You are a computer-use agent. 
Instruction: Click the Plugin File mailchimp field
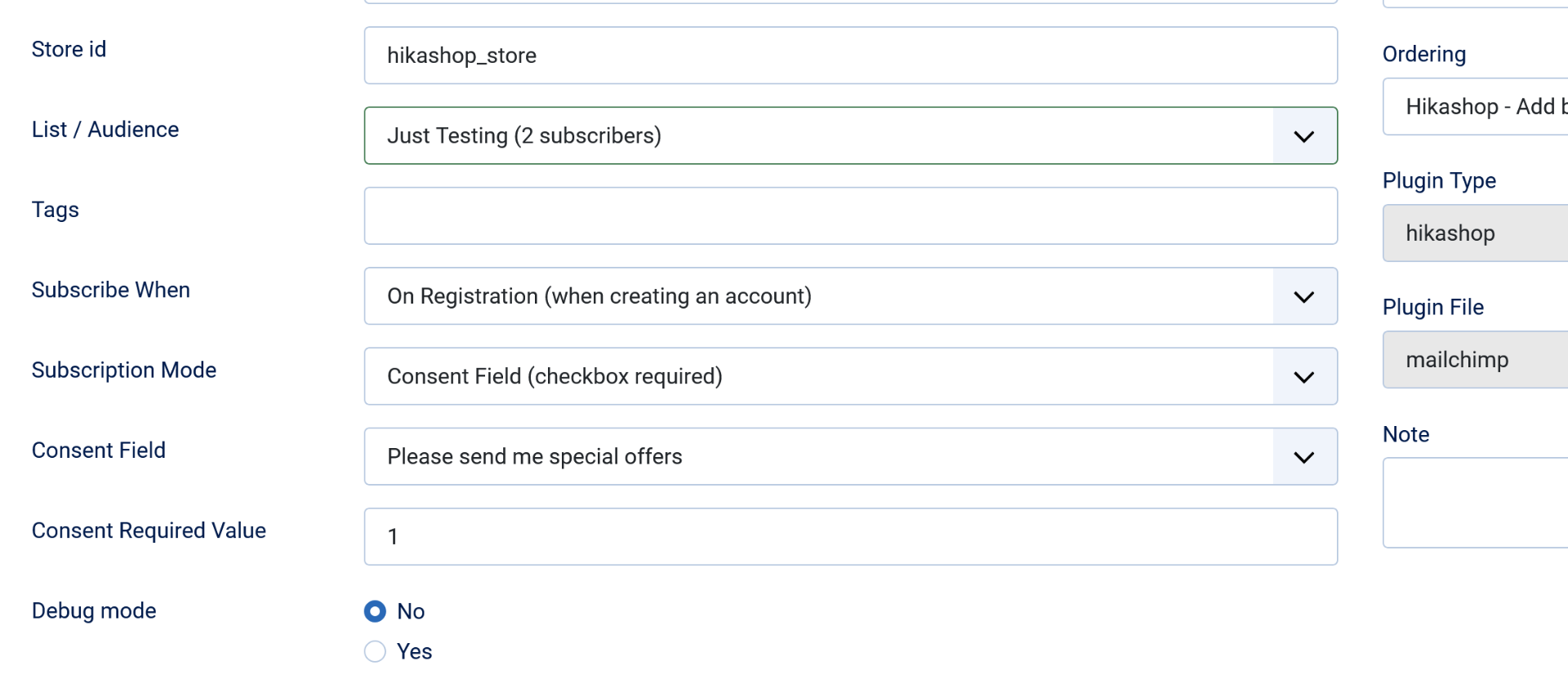click(x=1475, y=360)
